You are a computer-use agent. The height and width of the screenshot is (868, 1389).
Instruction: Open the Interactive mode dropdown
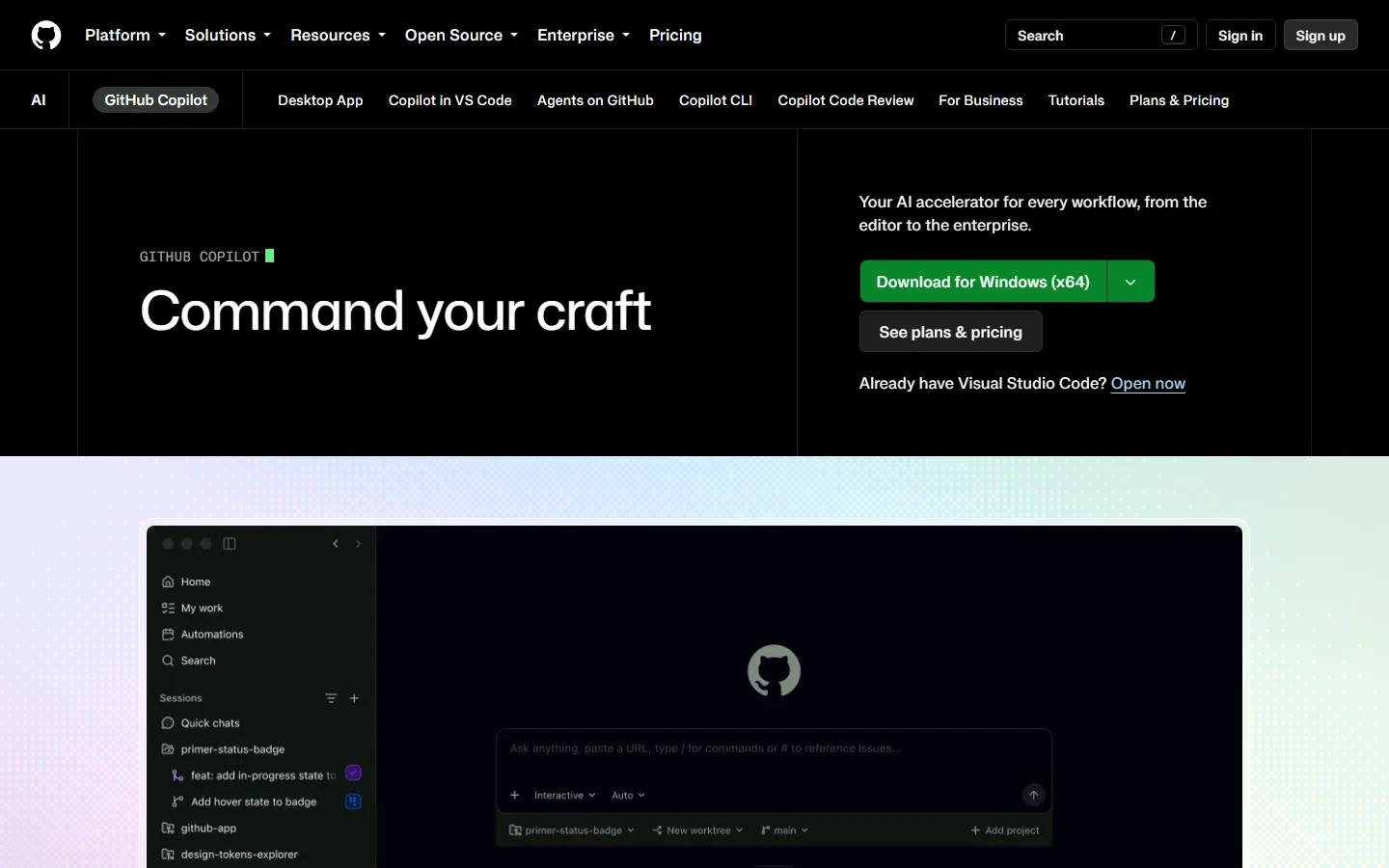point(564,795)
